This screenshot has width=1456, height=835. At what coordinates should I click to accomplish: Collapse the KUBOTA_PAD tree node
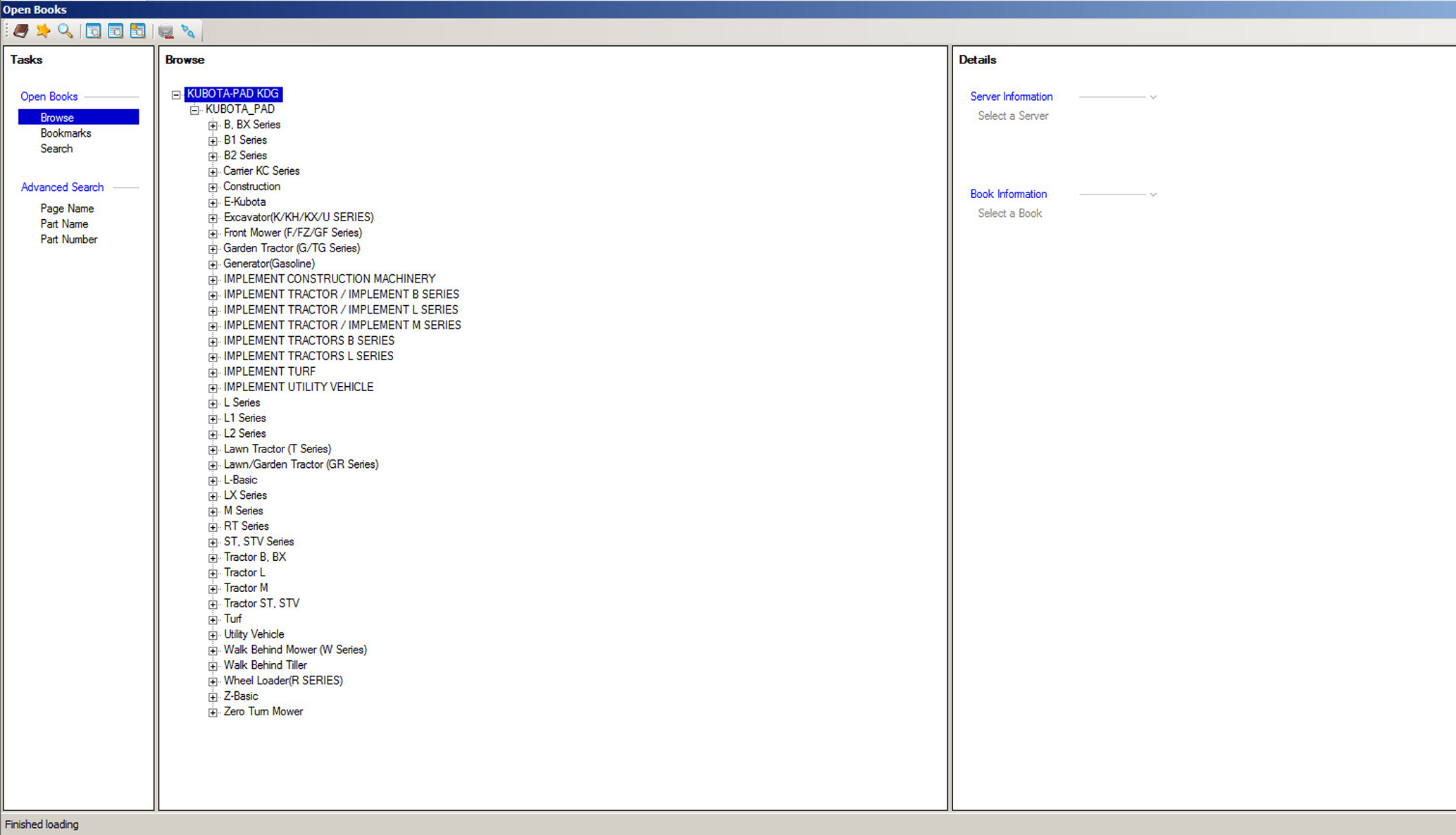tap(194, 110)
